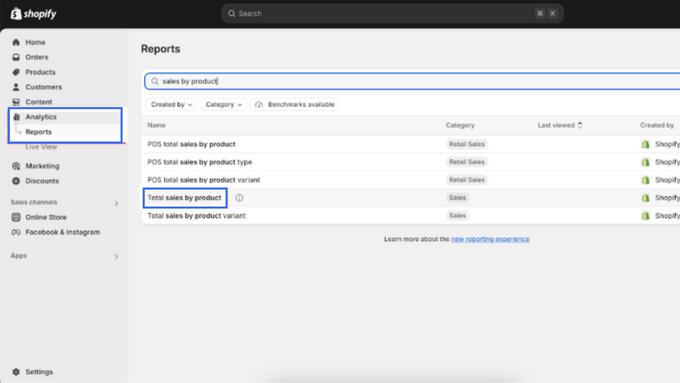Click the Name column header
This screenshot has width=680, height=383.
[156, 125]
